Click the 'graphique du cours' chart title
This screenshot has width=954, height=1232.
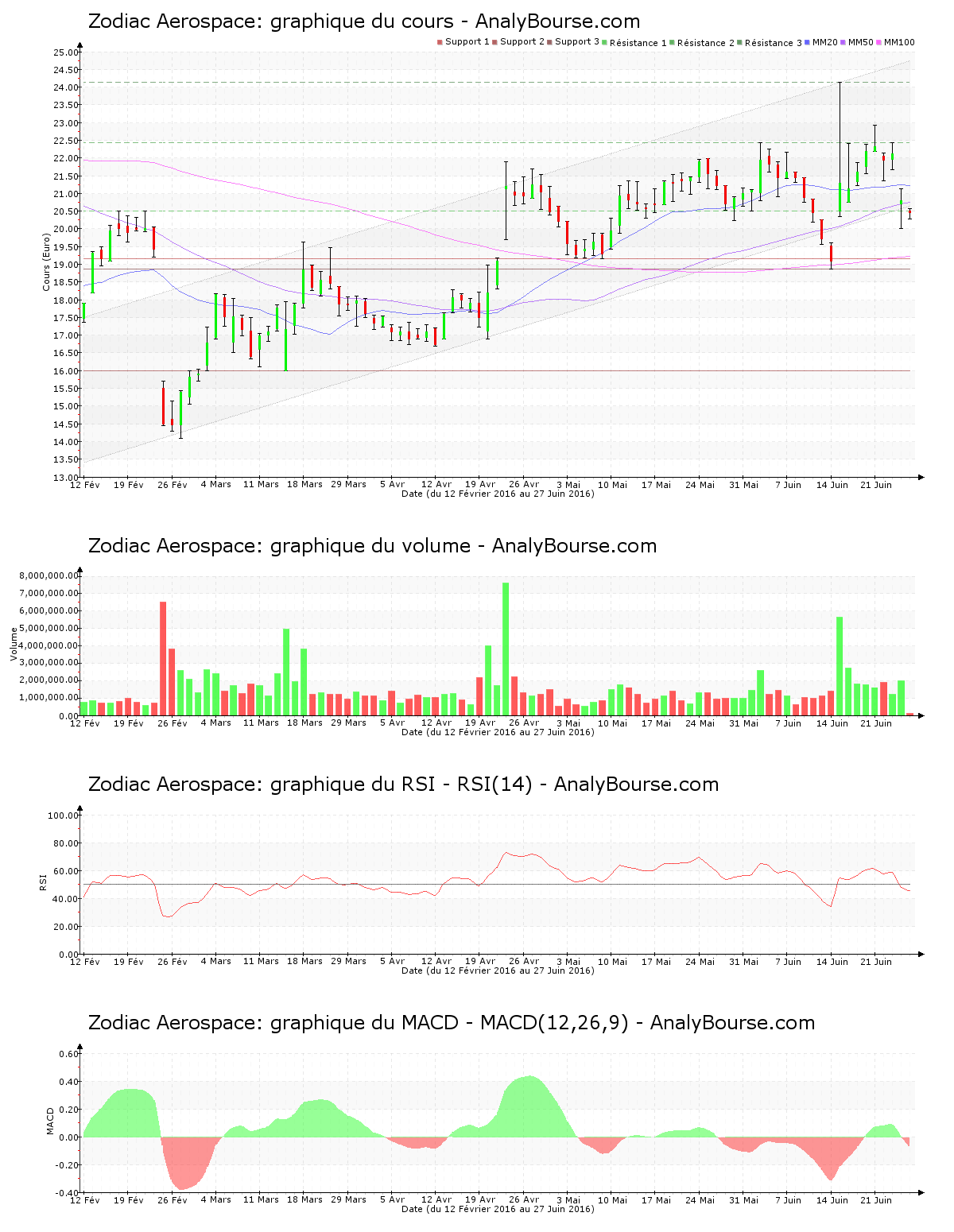[364, 21]
